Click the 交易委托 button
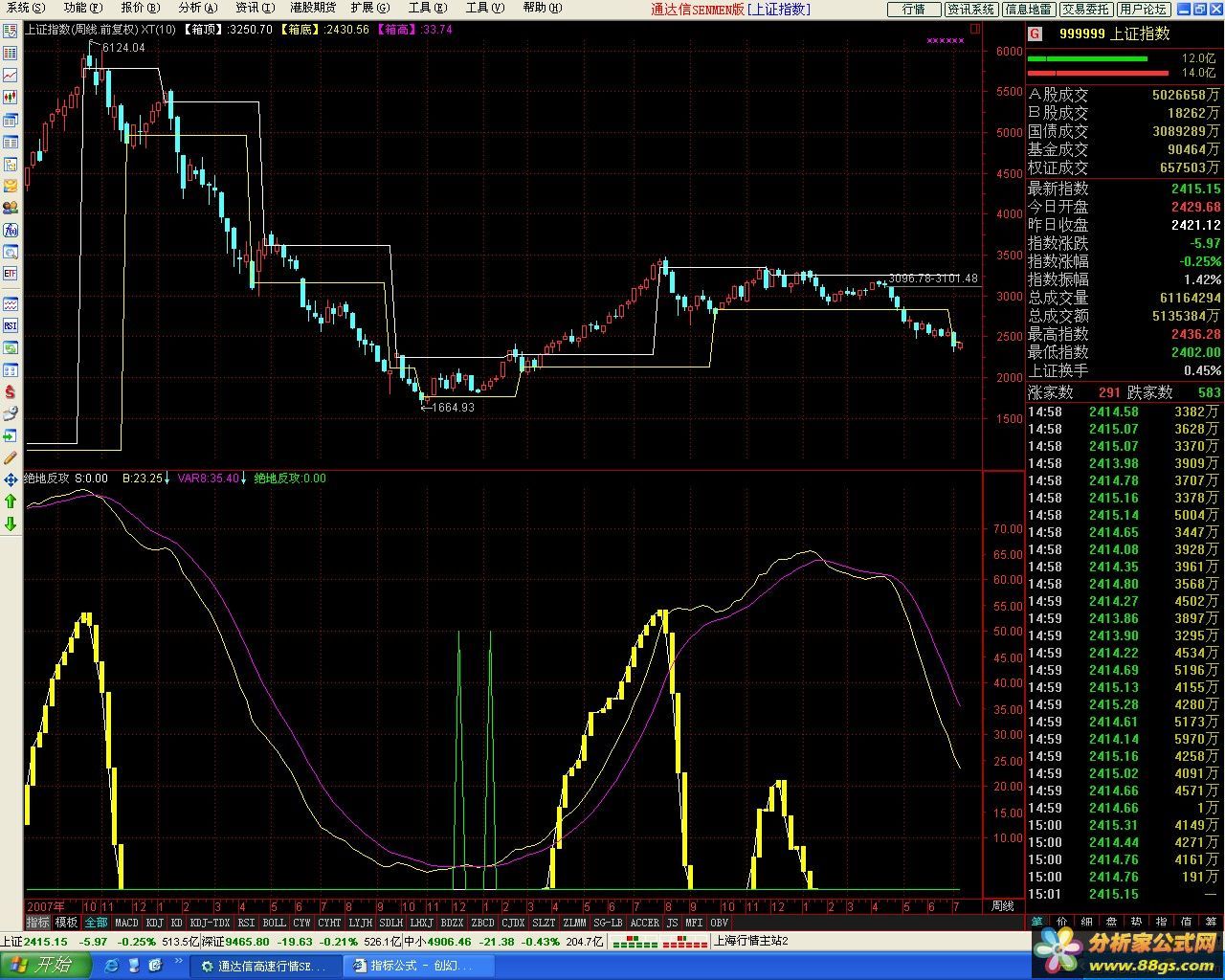The width and height of the screenshot is (1225, 980). [1085, 9]
